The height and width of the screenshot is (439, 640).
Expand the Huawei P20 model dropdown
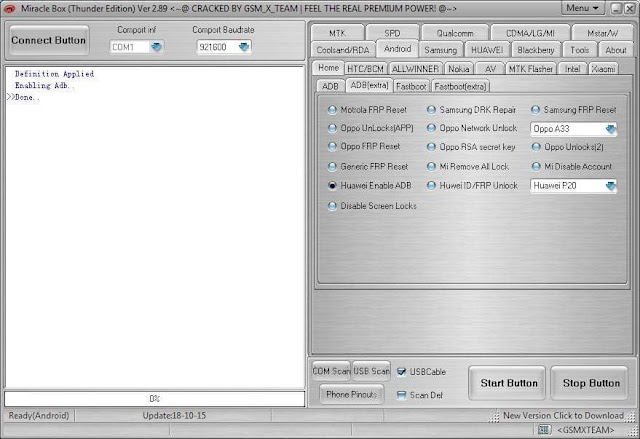click(x=611, y=186)
